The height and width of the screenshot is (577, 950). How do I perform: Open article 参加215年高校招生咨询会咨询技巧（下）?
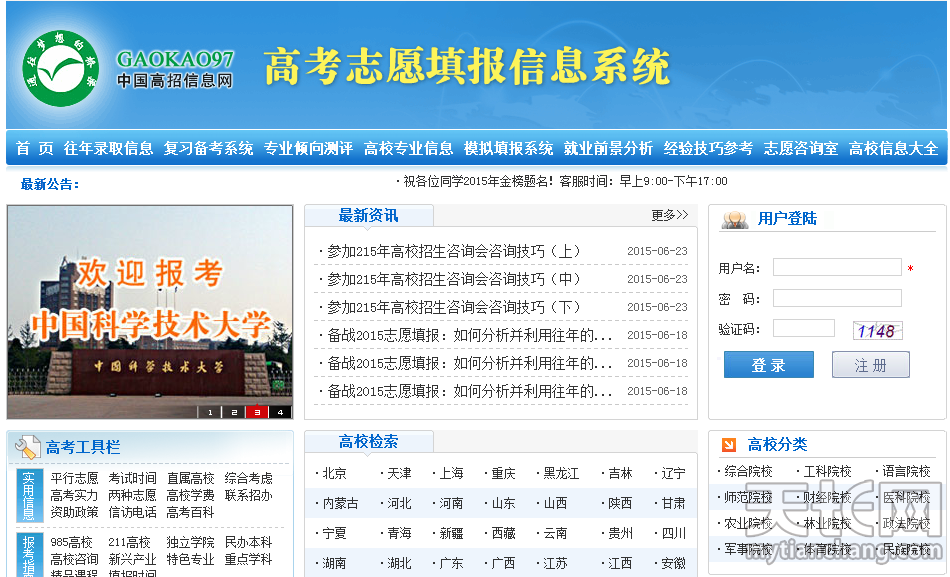[x=454, y=307]
